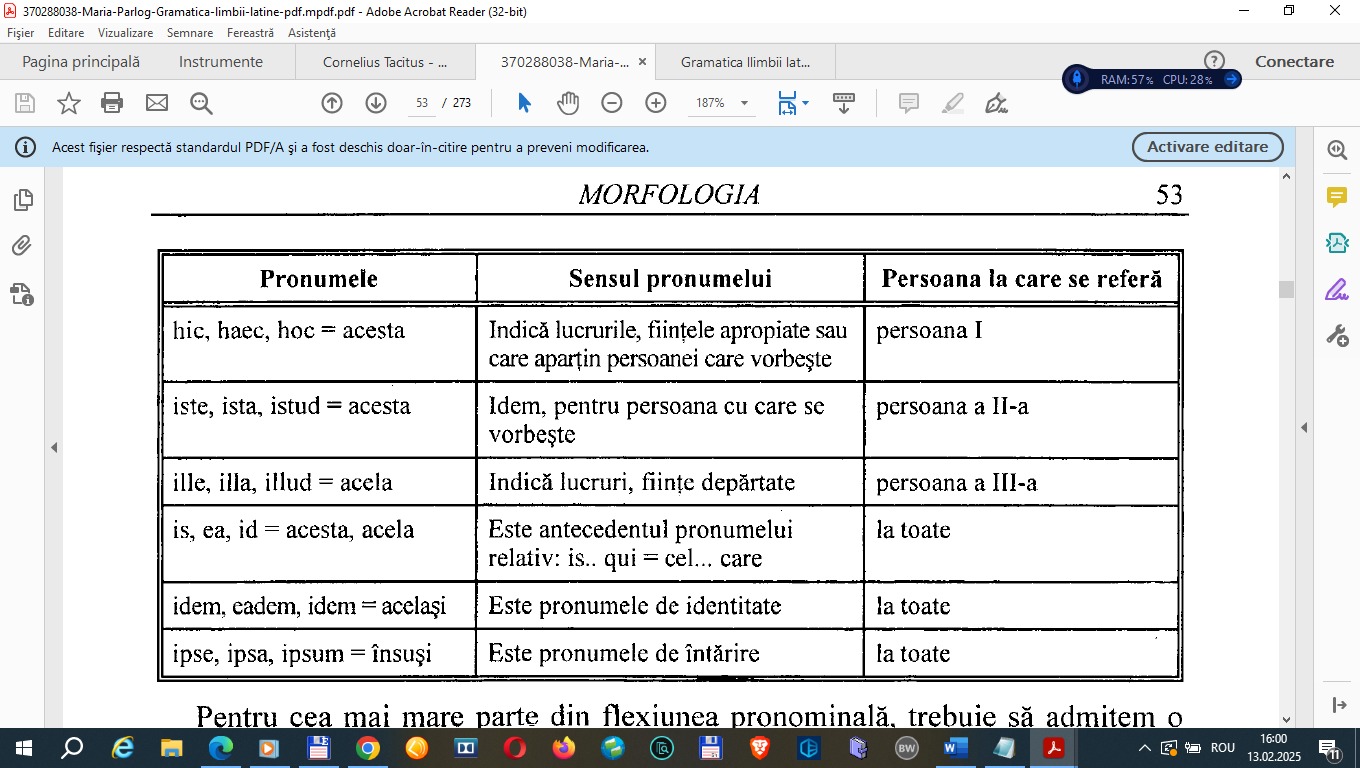Switch to Gramatica limbii lat... tab

pyautogui.click(x=745, y=62)
